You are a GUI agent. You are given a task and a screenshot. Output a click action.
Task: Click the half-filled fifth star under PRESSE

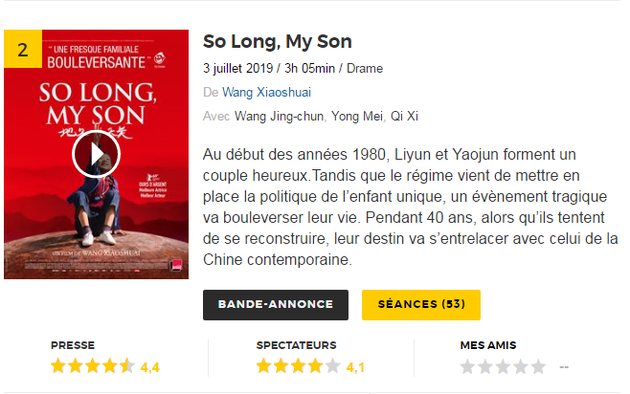point(127,366)
